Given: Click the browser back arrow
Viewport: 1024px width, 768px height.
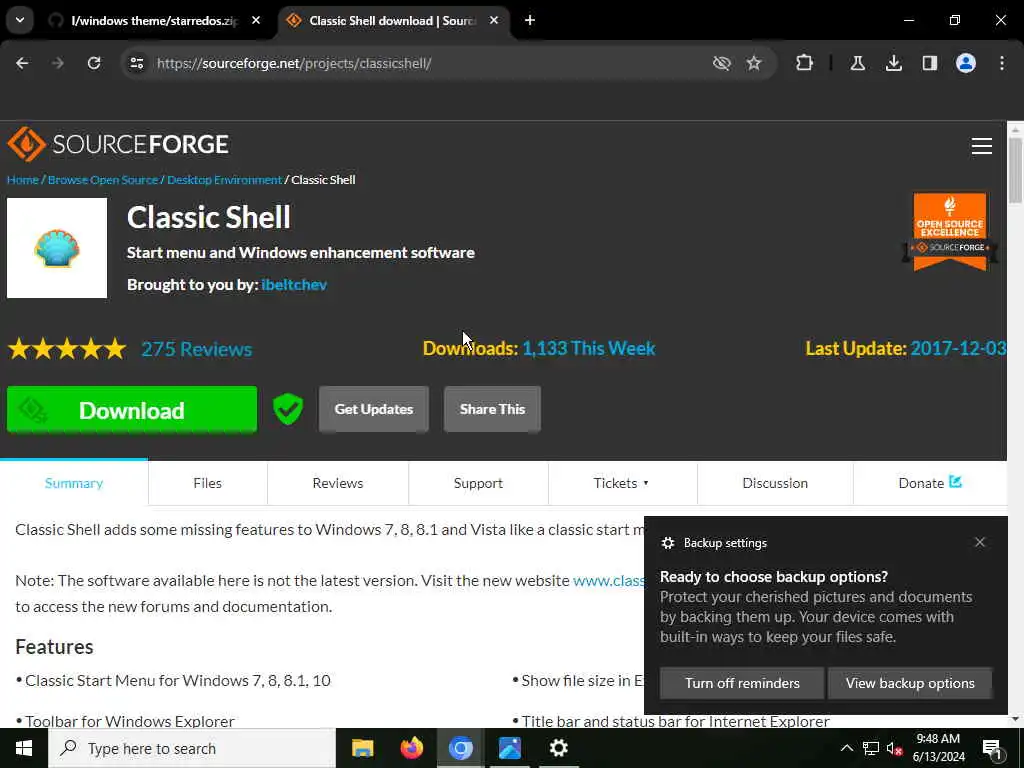Looking at the screenshot, I should click(x=22, y=63).
